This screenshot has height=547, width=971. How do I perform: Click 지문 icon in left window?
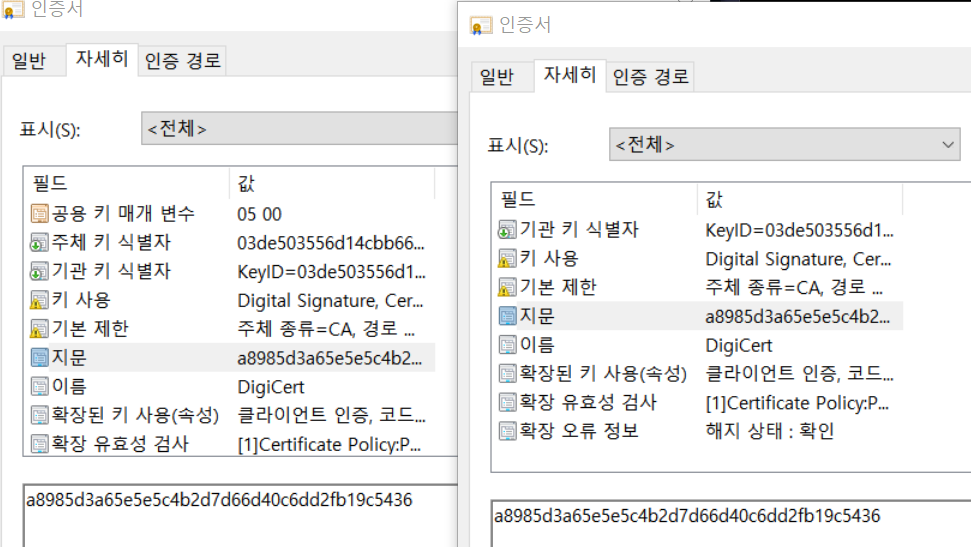(x=39, y=357)
